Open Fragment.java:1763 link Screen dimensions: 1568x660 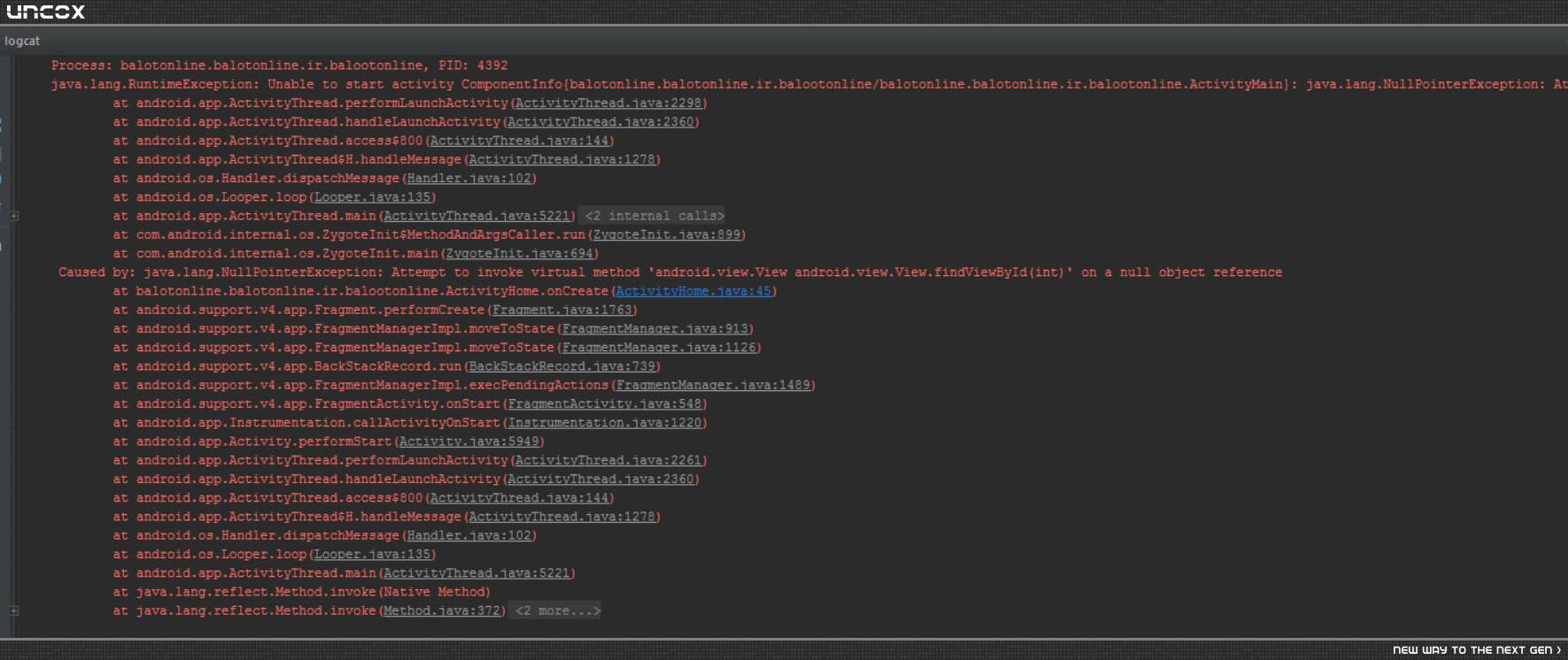point(562,310)
